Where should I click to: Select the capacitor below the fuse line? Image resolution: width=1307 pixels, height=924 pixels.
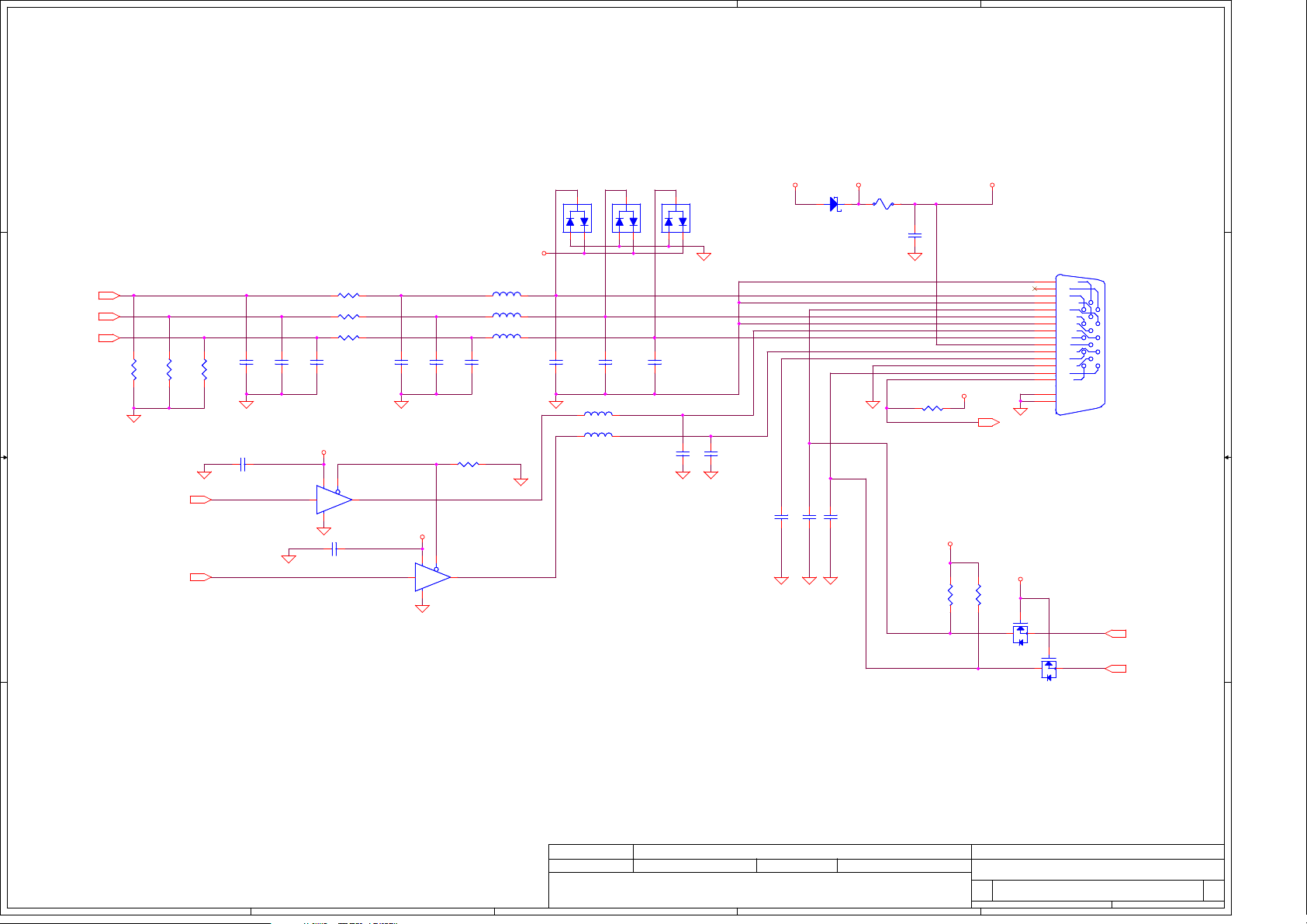(915, 234)
